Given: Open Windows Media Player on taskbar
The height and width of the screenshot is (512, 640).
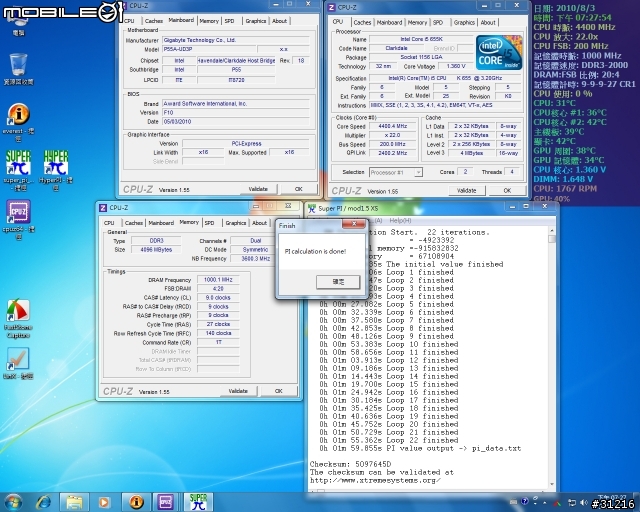Looking at the screenshot, I should click(104, 502).
